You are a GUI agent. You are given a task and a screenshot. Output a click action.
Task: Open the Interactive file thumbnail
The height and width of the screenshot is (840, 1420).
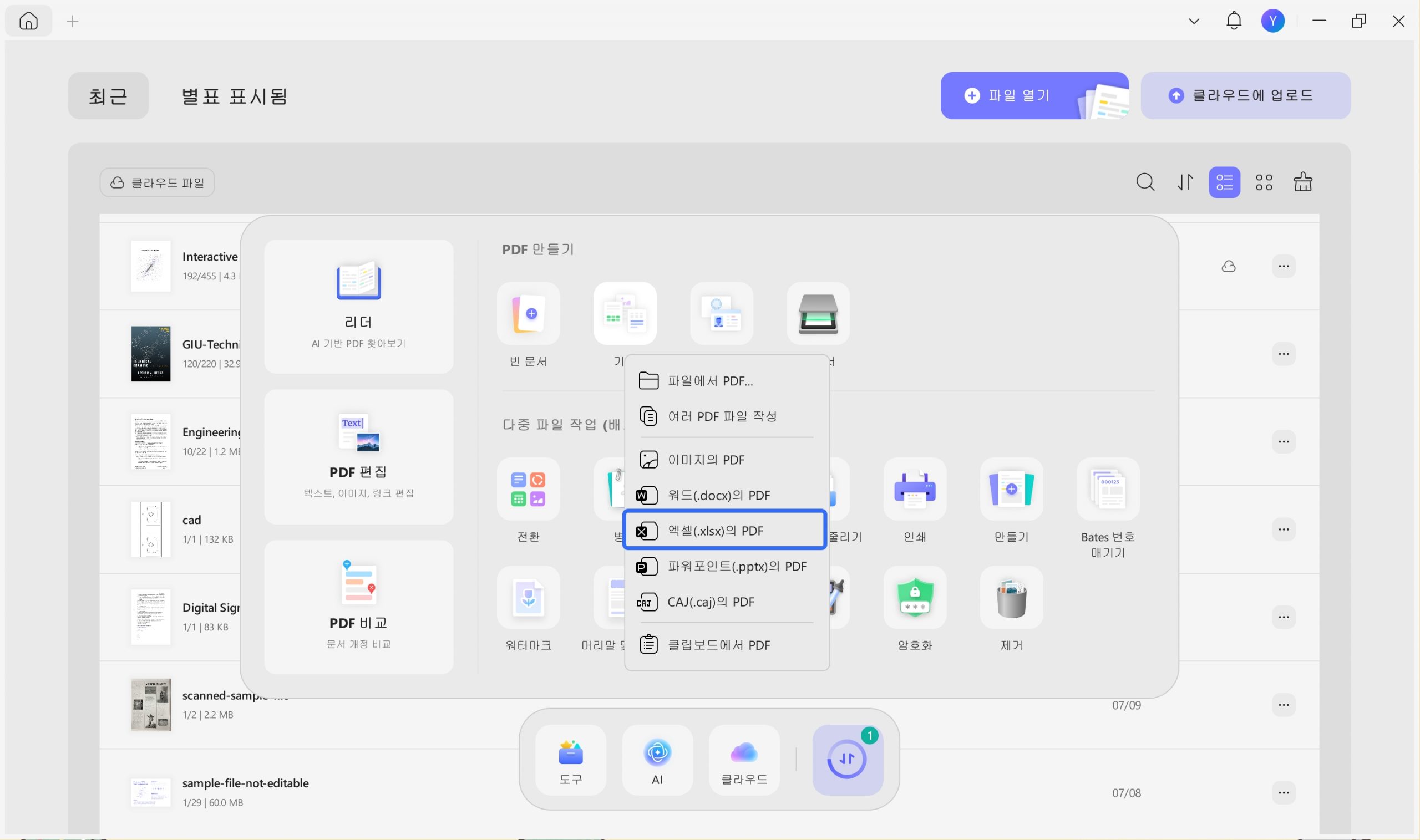click(x=151, y=266)
